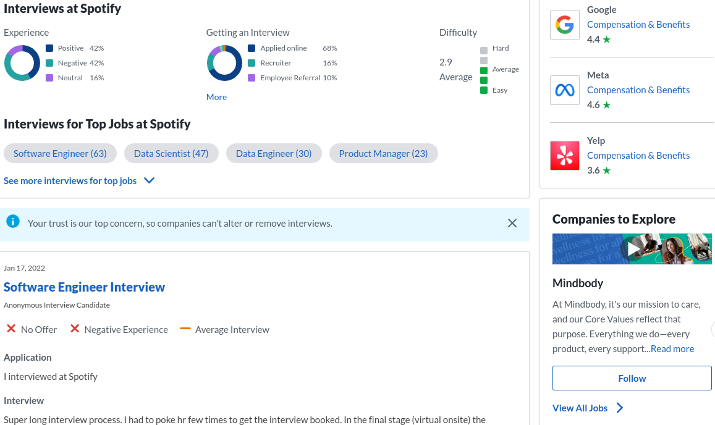Click the Neutral purple legend swatch

coord(50,78)
